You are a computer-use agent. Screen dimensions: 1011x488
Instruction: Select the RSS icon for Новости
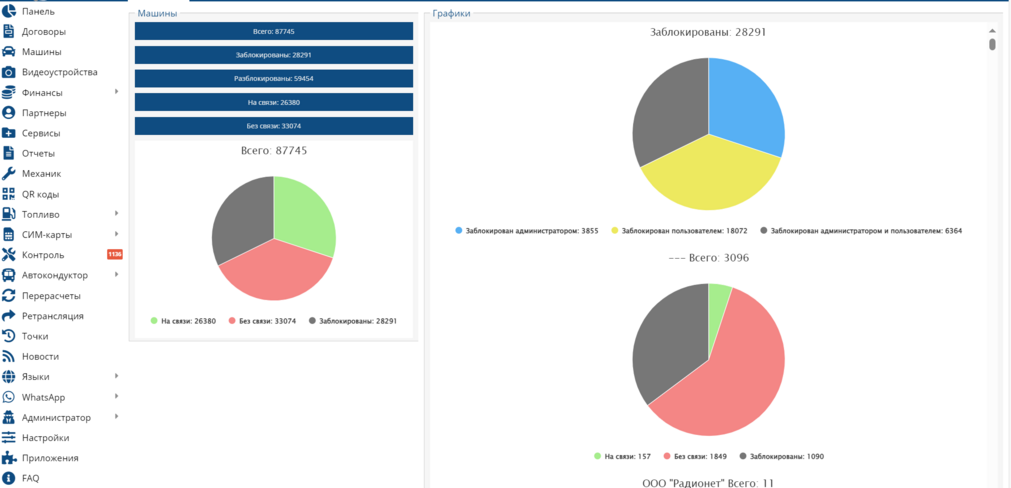point(8,356)
